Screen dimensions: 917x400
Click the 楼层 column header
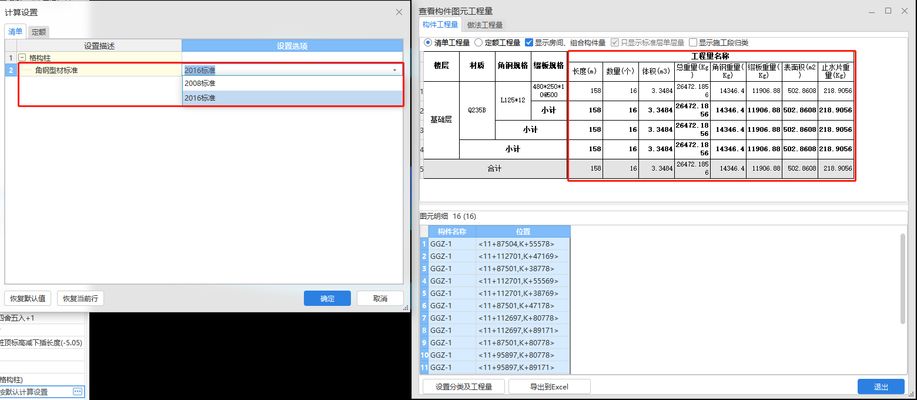point(441,65)
